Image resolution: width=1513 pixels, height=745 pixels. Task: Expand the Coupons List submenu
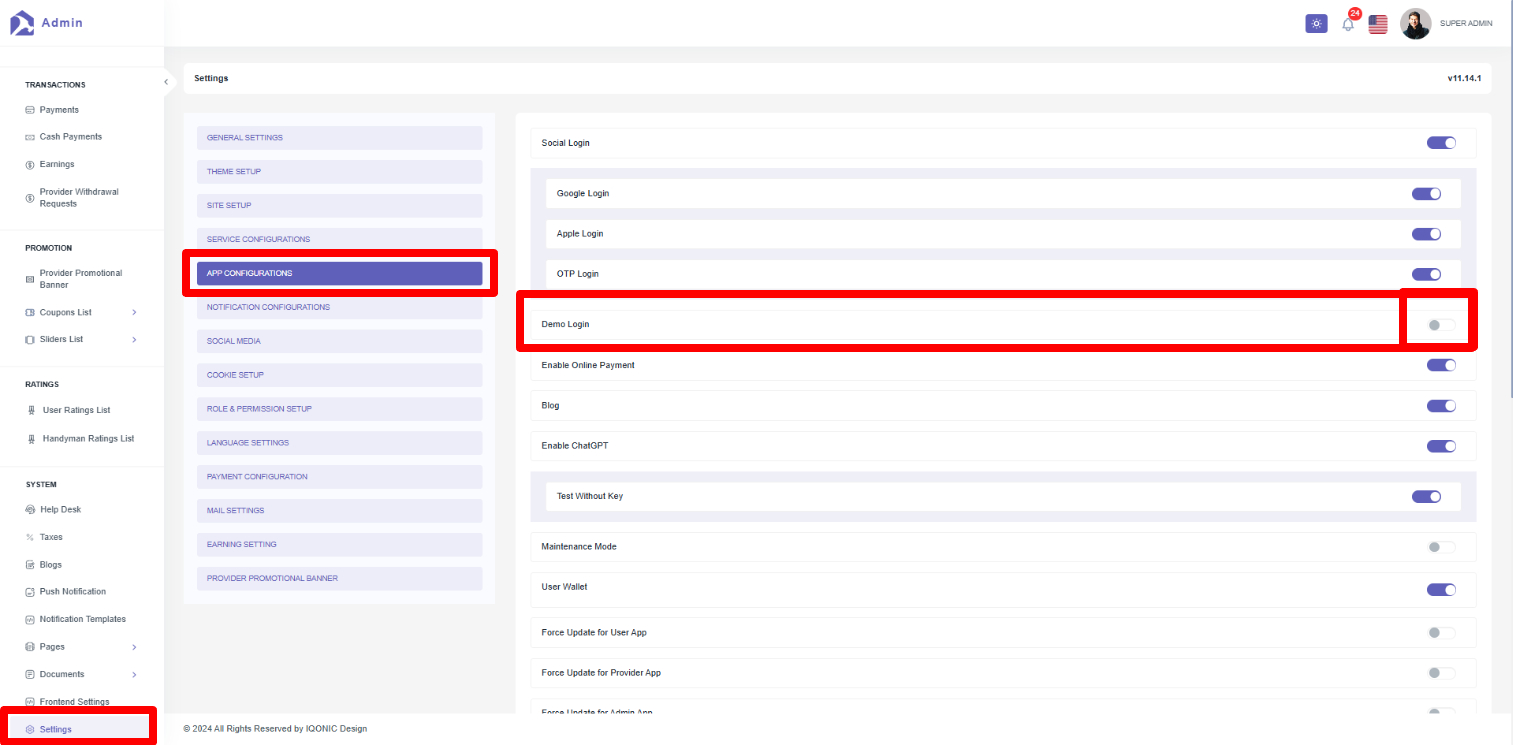134,312
